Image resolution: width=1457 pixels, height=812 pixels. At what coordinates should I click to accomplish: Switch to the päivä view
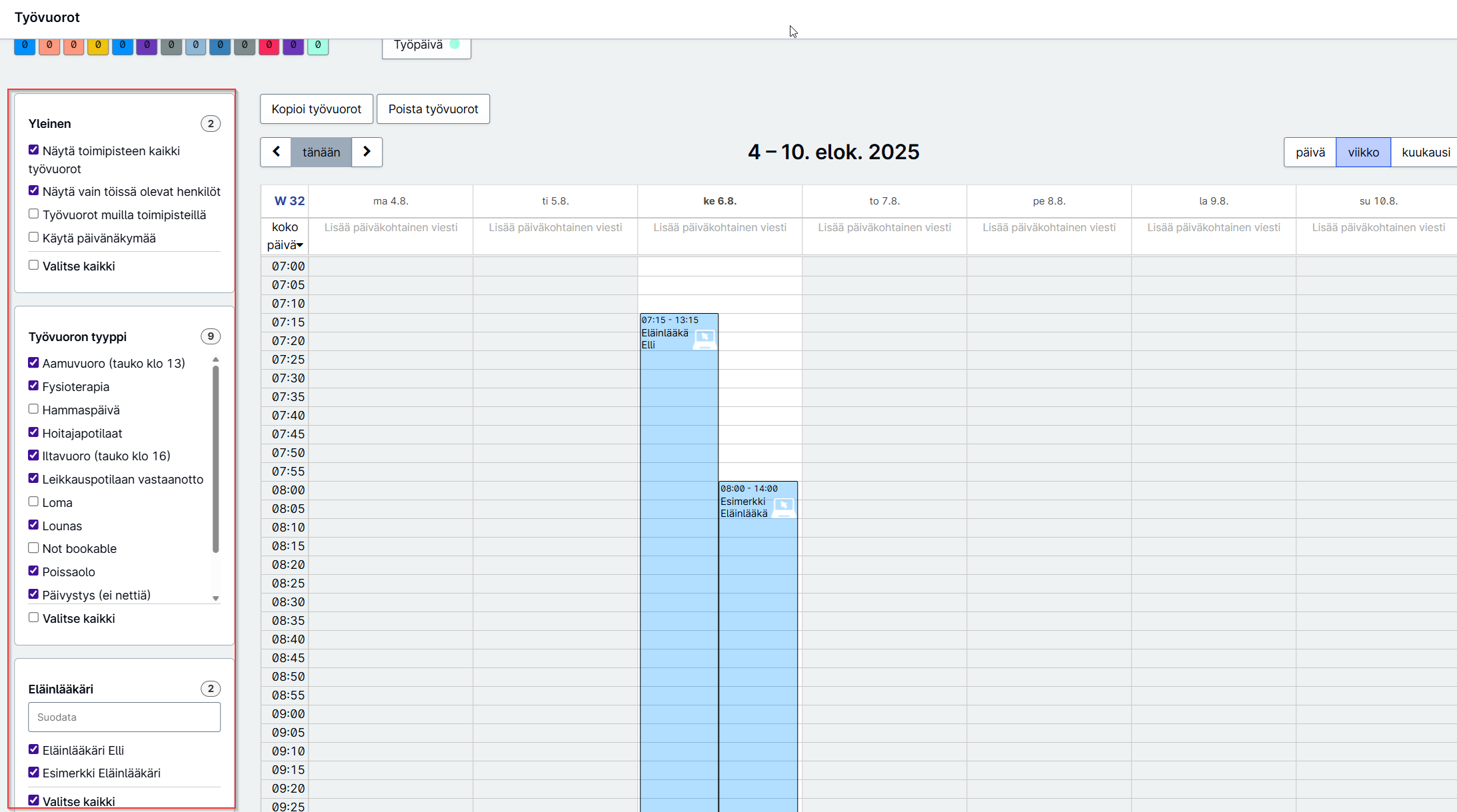(1310, 152)
